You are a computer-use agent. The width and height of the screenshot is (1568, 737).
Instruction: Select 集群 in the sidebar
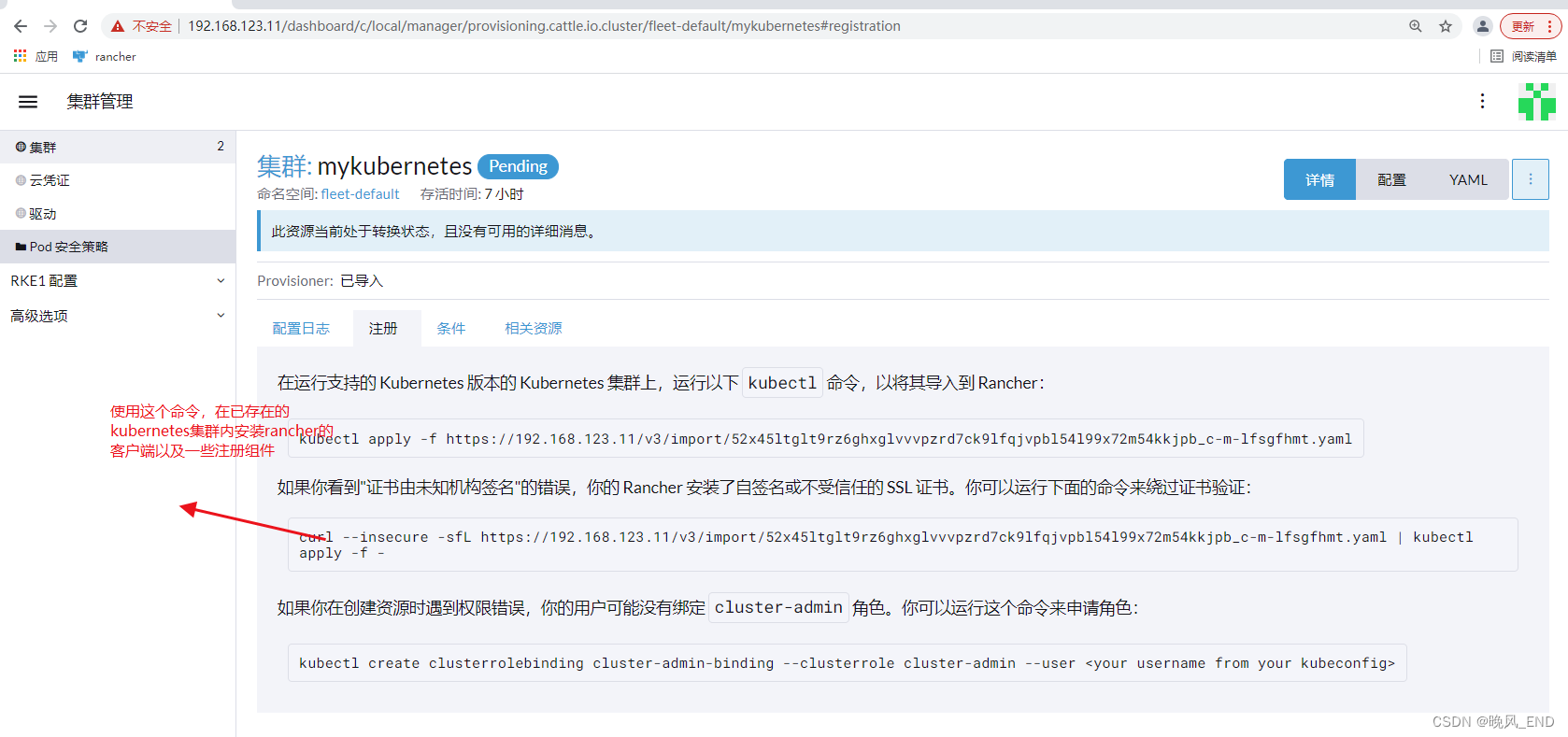(x=118, y=147)
